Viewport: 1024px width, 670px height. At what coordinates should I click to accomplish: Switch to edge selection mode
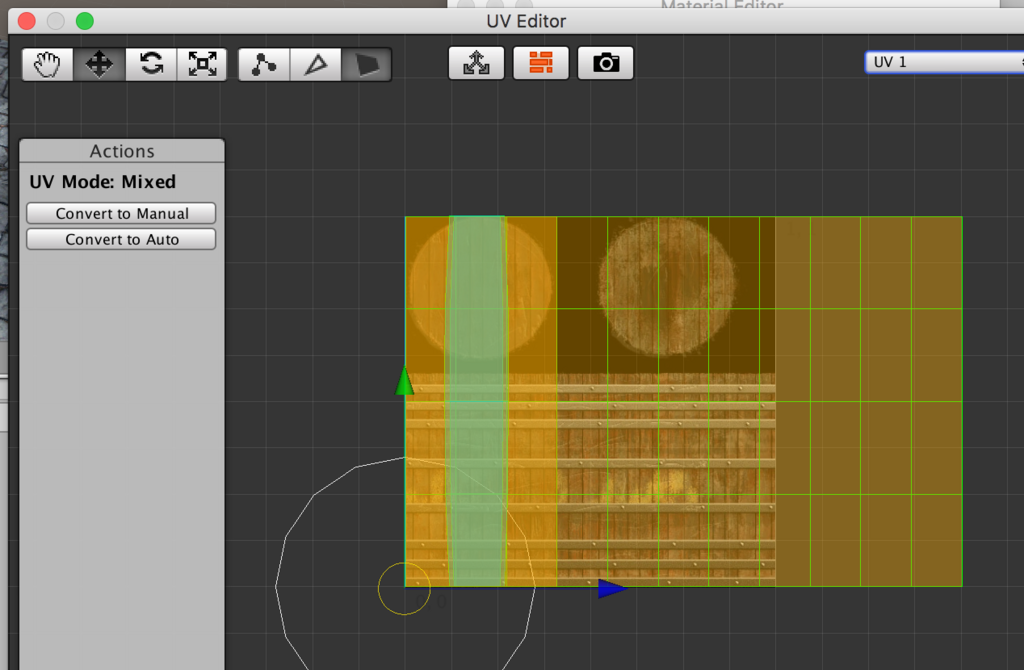click(315, 64)
